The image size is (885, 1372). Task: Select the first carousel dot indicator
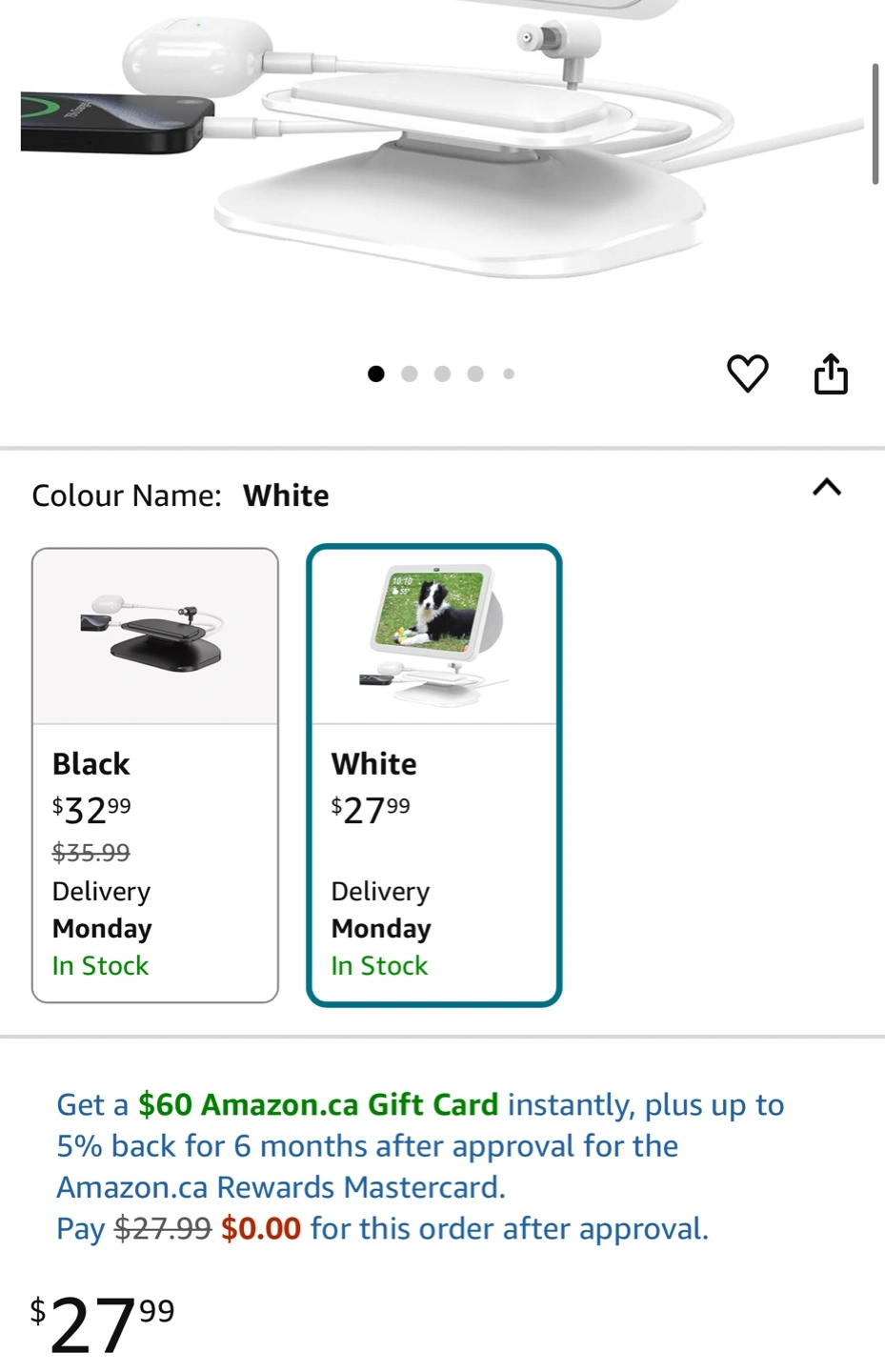(x=376, y=374)
